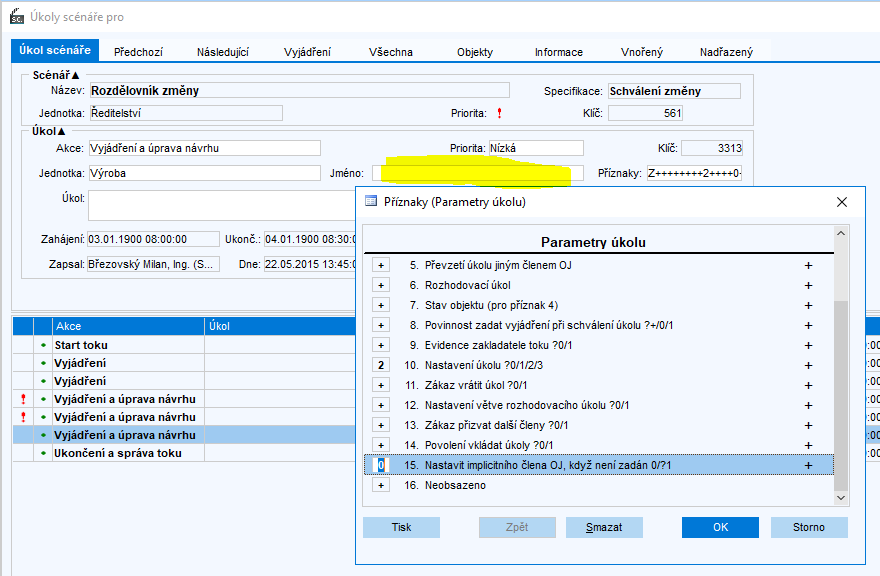The image size is (880, 576).
Task: Open the Informace tab
Action: coord(558,52)
